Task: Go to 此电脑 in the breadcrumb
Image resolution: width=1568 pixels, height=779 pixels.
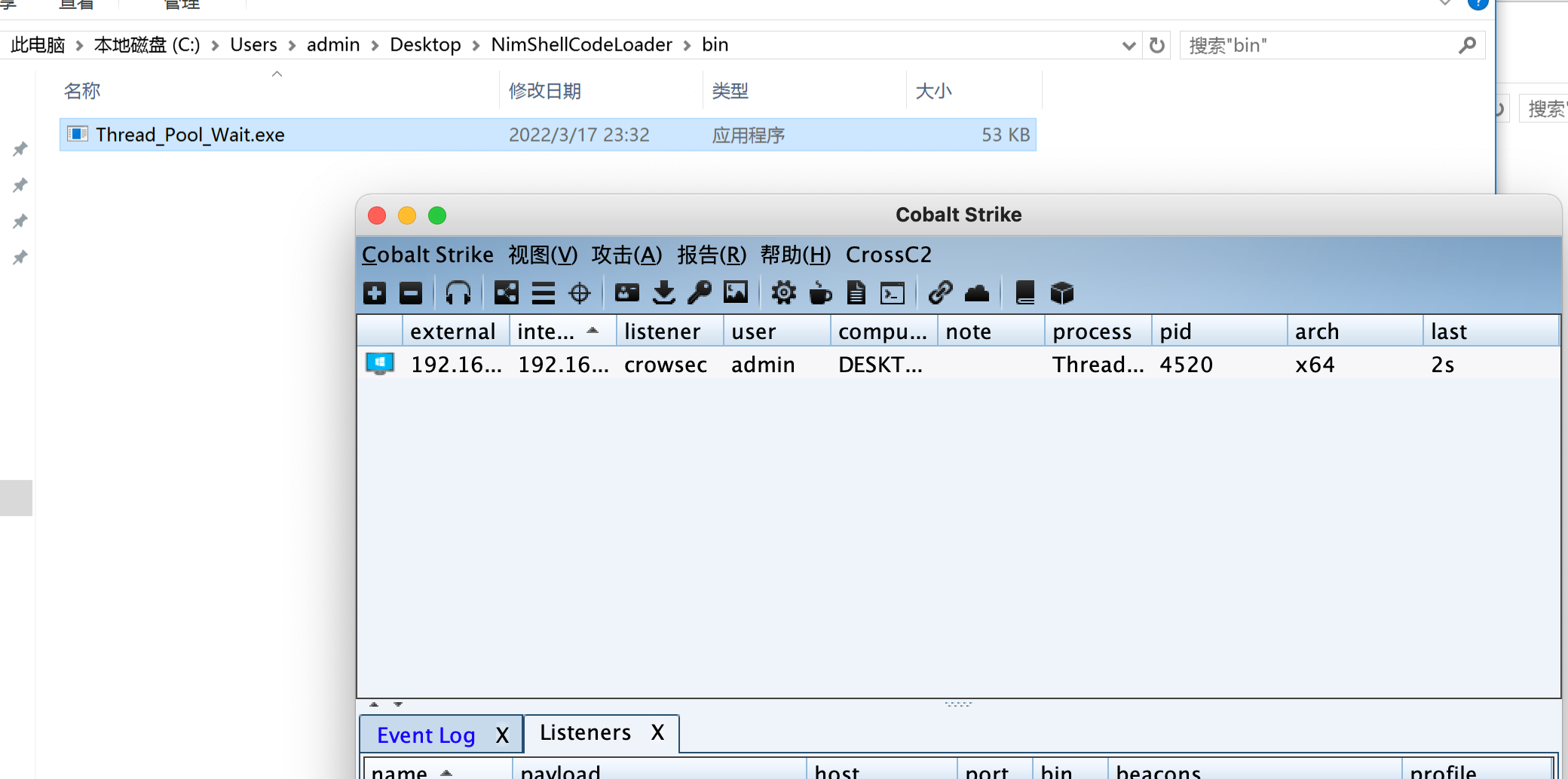Action: [38, 45]
